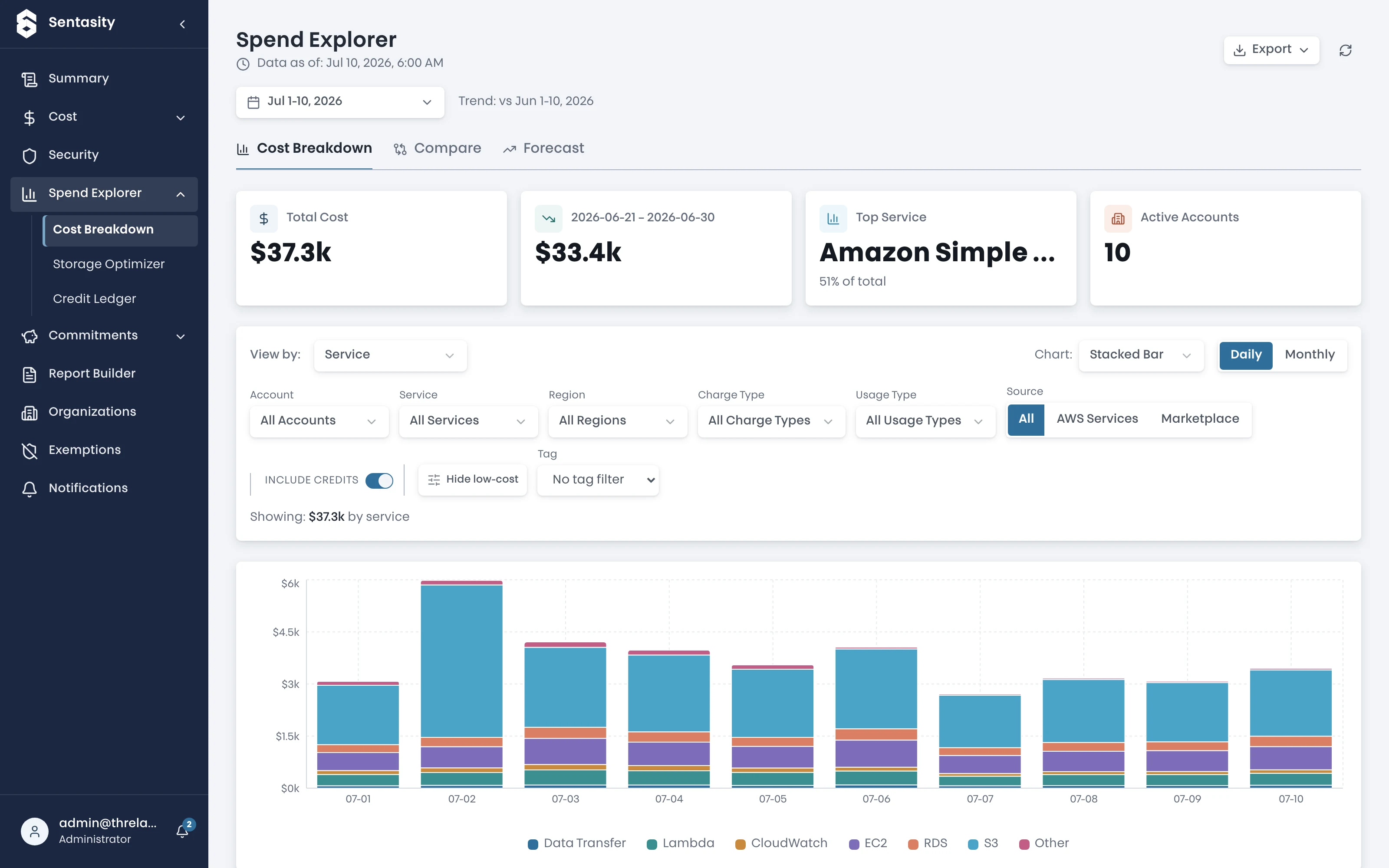The height and width of the screenshot is (868, 1389).
Task: Open the Report Builder page
Action: tap(104, 374)
